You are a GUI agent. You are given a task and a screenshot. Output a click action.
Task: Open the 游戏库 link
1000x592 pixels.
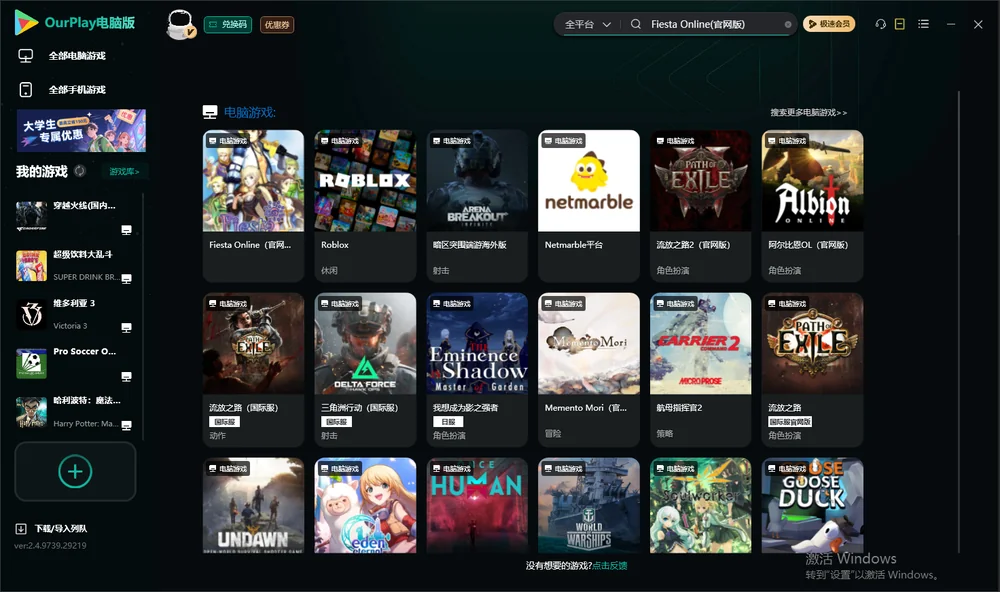coord(124,171)
